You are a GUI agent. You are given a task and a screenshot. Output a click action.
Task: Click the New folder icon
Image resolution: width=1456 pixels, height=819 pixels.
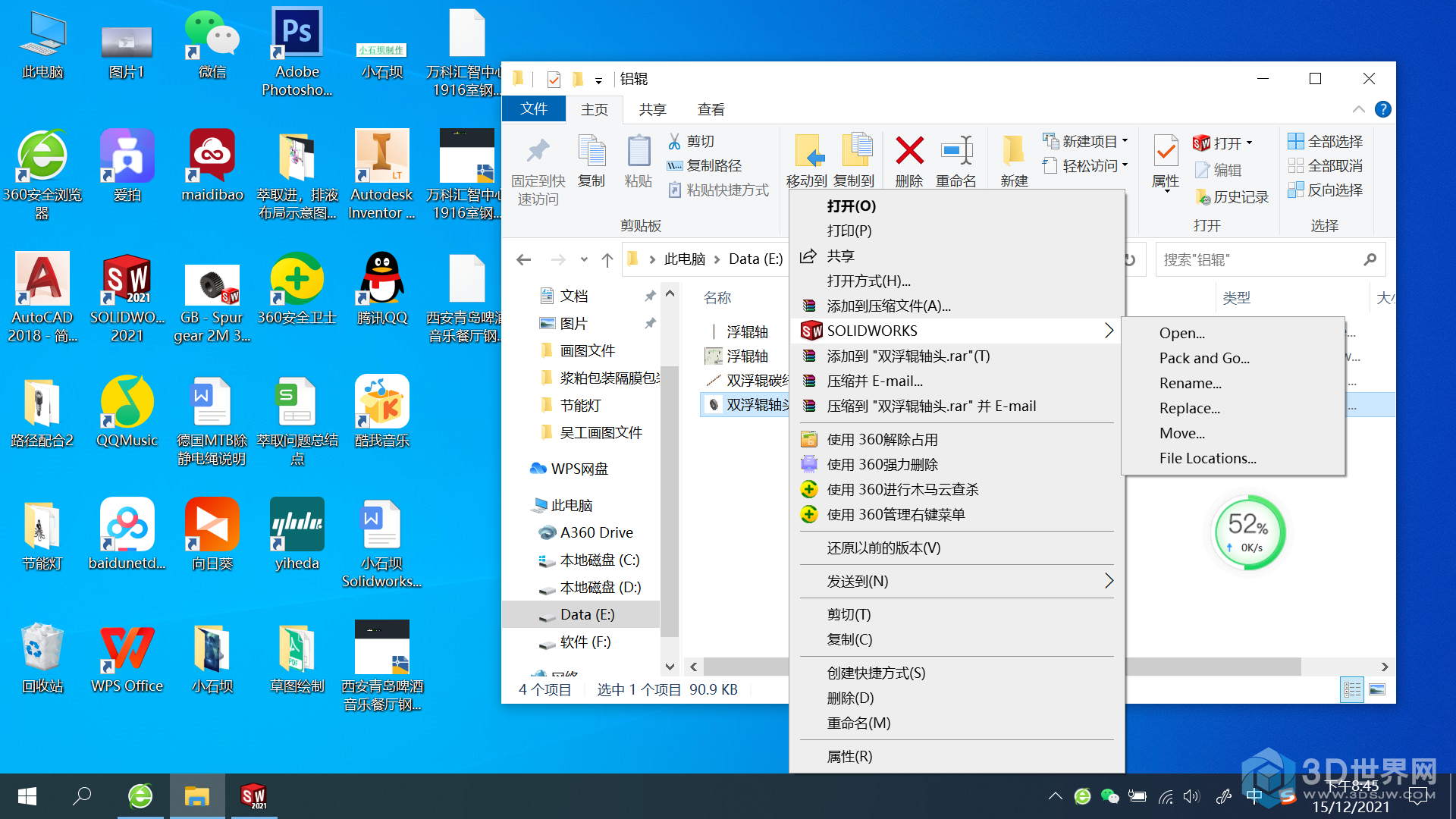(1014, 150)
